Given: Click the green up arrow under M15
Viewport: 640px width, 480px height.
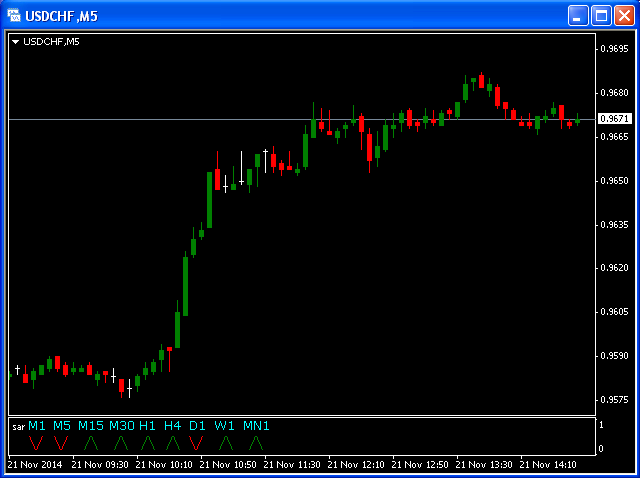Looking at the screenshot, I should click(91, 442).
